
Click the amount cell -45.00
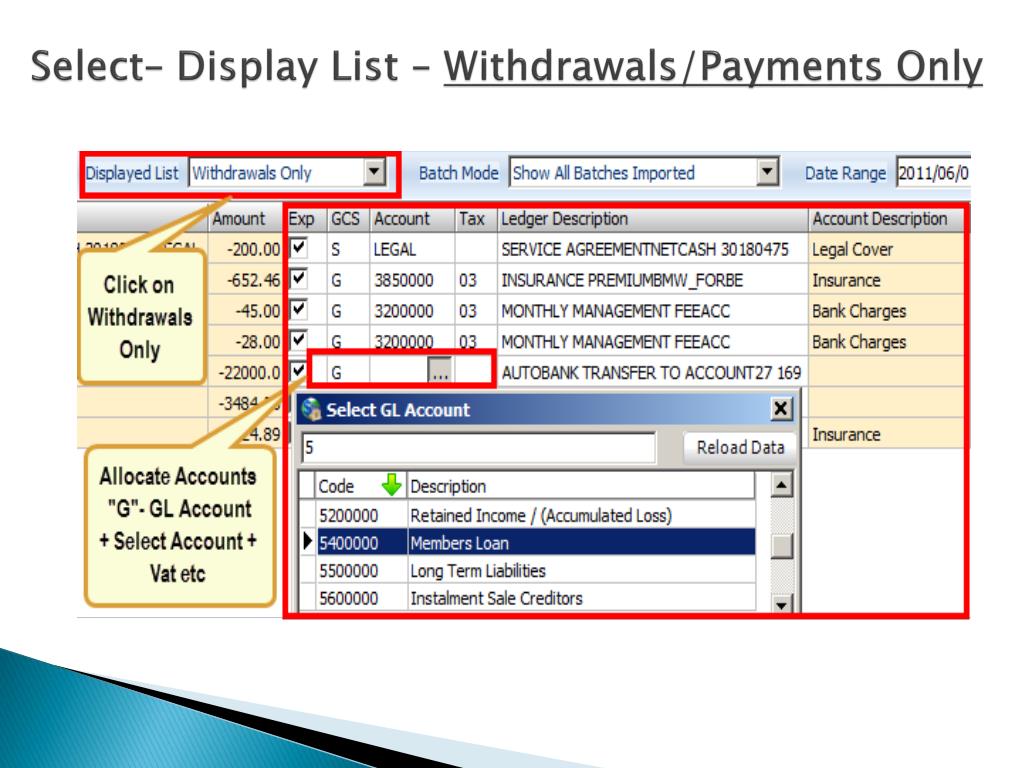[245, 311]
